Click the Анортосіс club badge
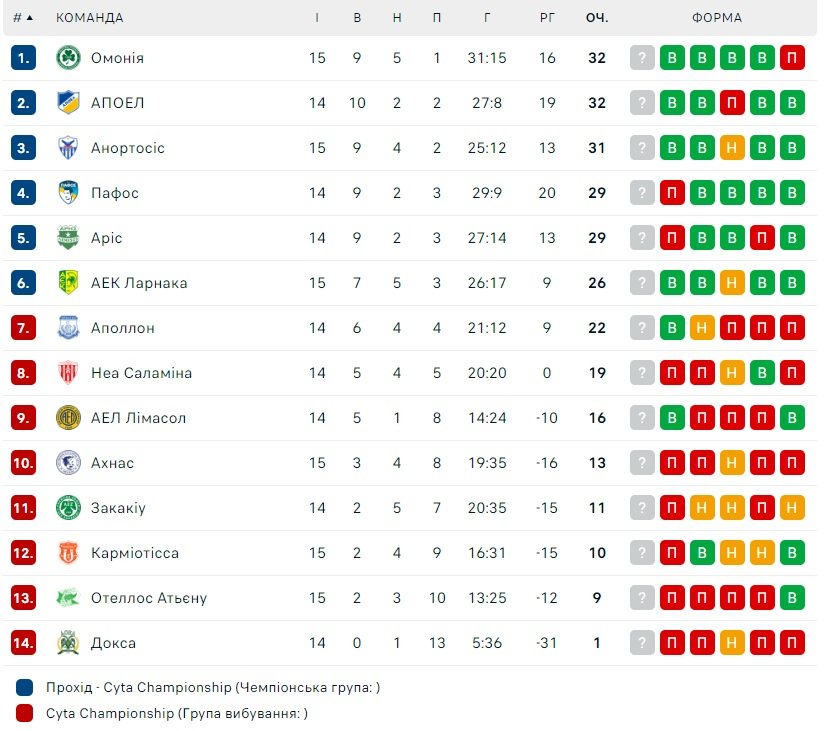Viewport: 826px width, 731px height. click(x=68, y=148)
